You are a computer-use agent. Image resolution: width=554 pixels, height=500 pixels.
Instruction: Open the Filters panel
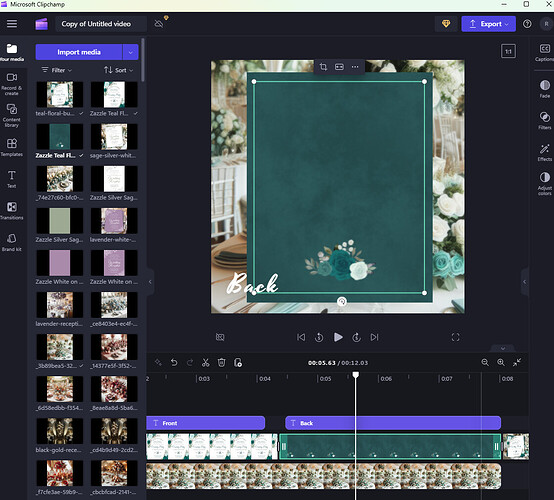point(544,120)
